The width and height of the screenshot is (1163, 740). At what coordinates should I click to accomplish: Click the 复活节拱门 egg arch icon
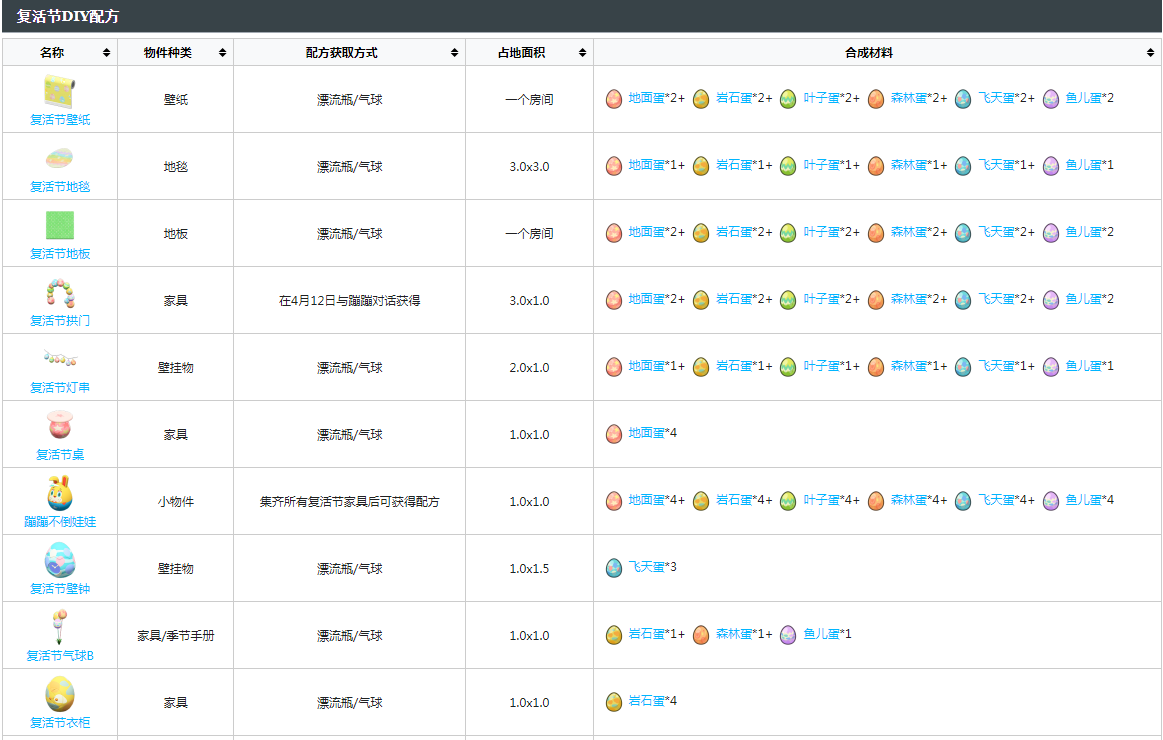[x=59, y=293]
